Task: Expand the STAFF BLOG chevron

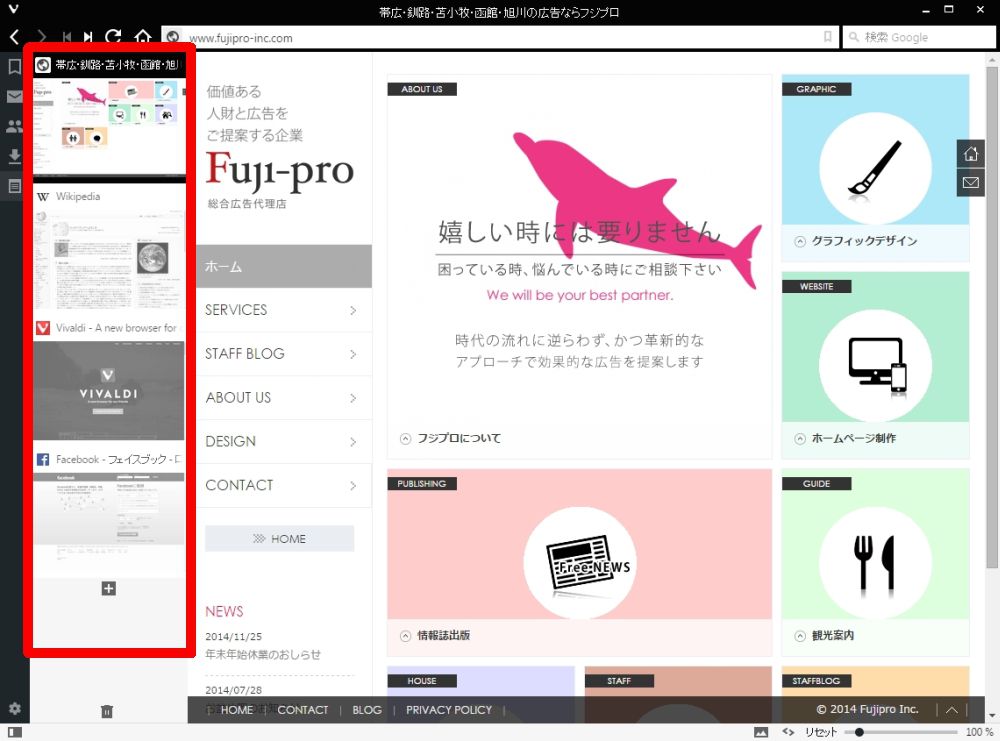Action: pyautogui.click(x=353, y=354)
